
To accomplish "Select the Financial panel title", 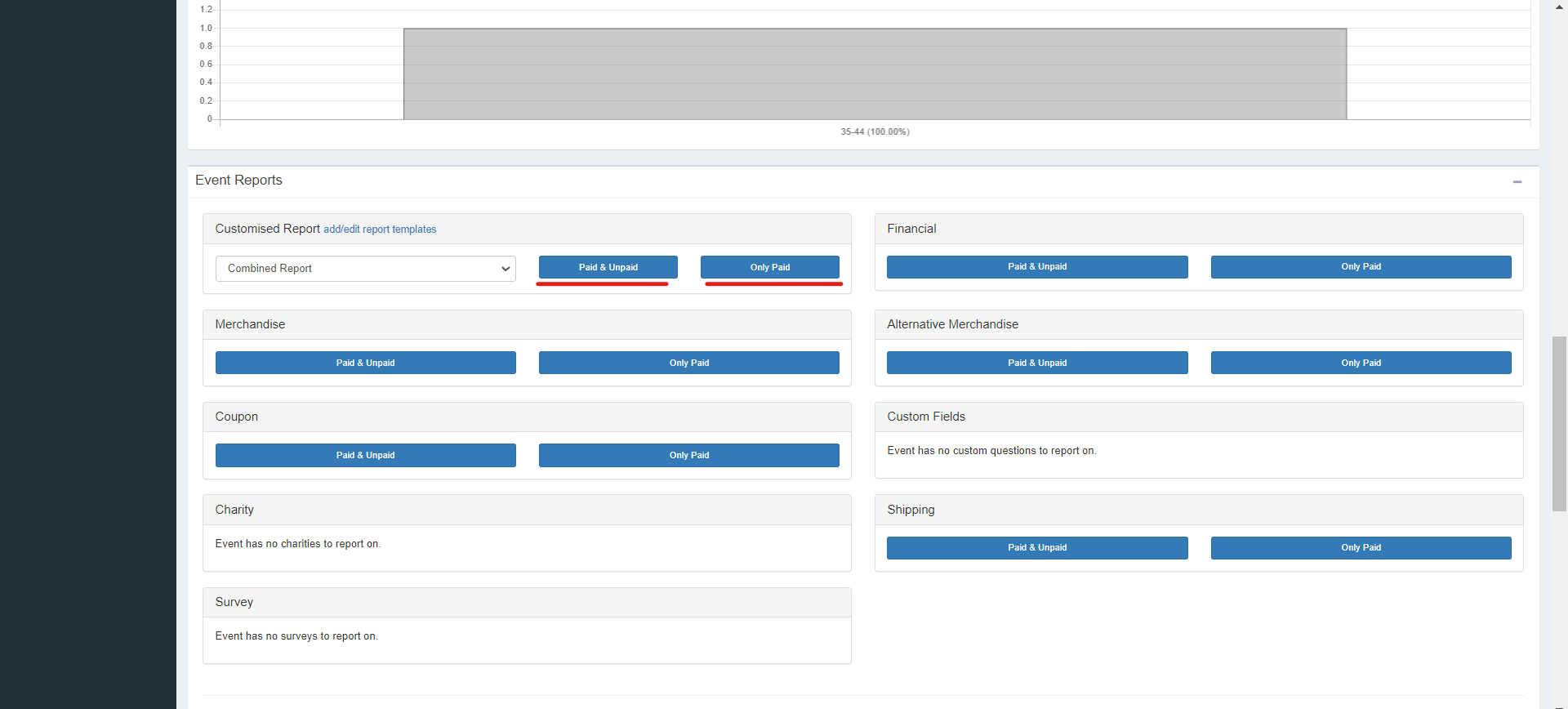I will click(911, 229).
